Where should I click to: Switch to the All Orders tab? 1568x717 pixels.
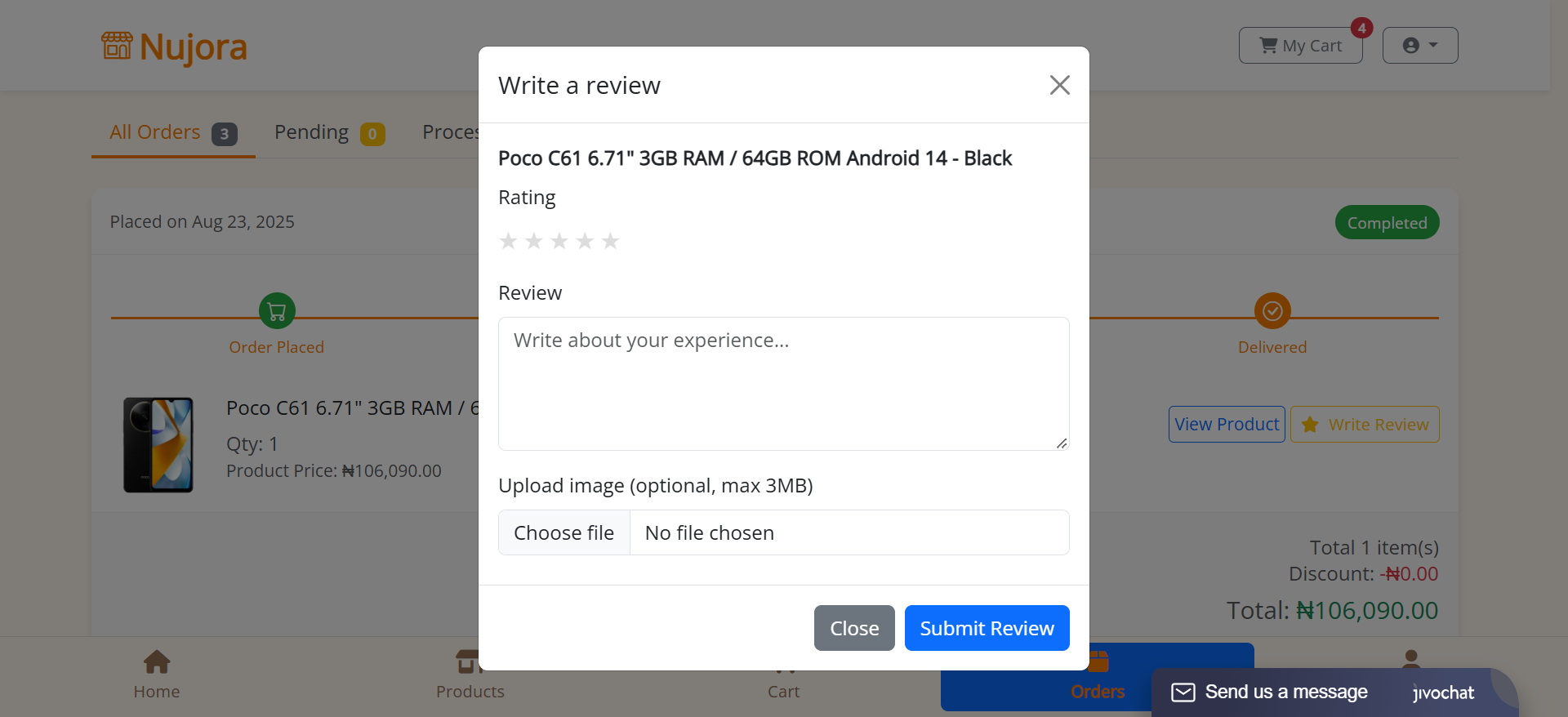173,132
